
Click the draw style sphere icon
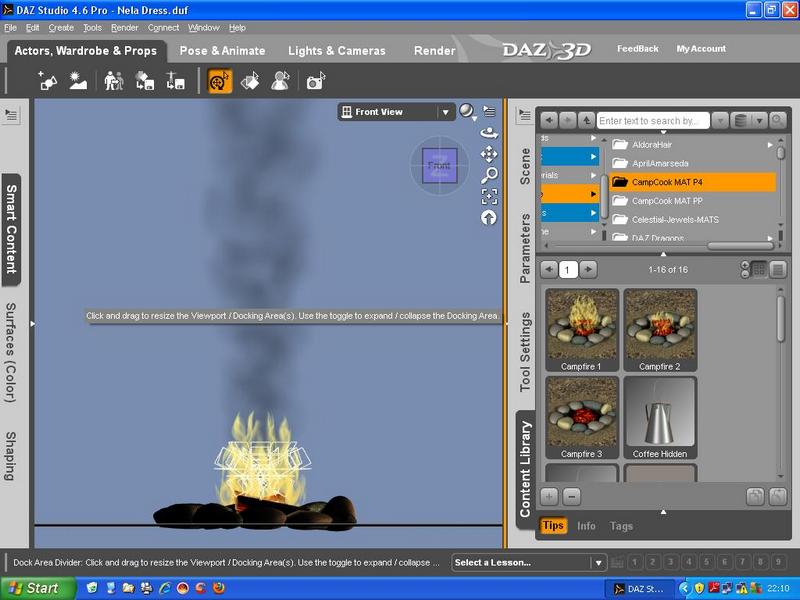pos(466,111)
